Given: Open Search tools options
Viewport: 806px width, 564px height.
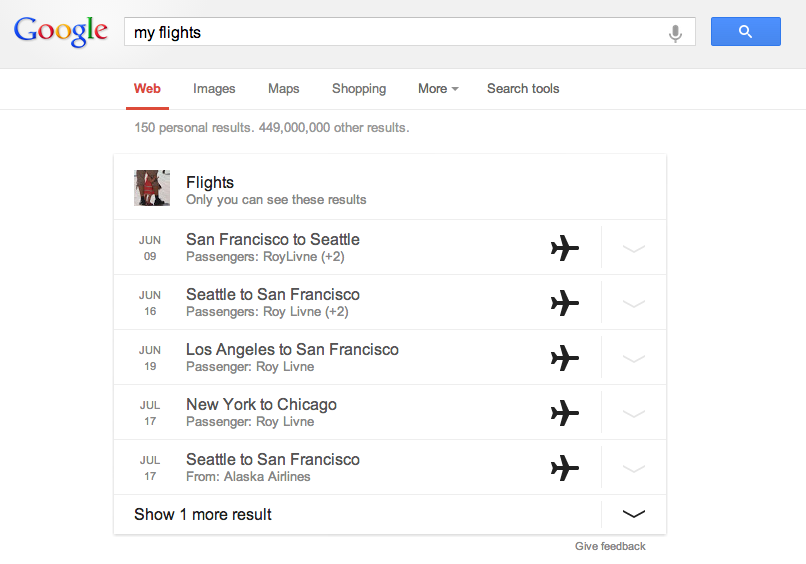Looking at the screenshot, I should click(x=522, y=89).
